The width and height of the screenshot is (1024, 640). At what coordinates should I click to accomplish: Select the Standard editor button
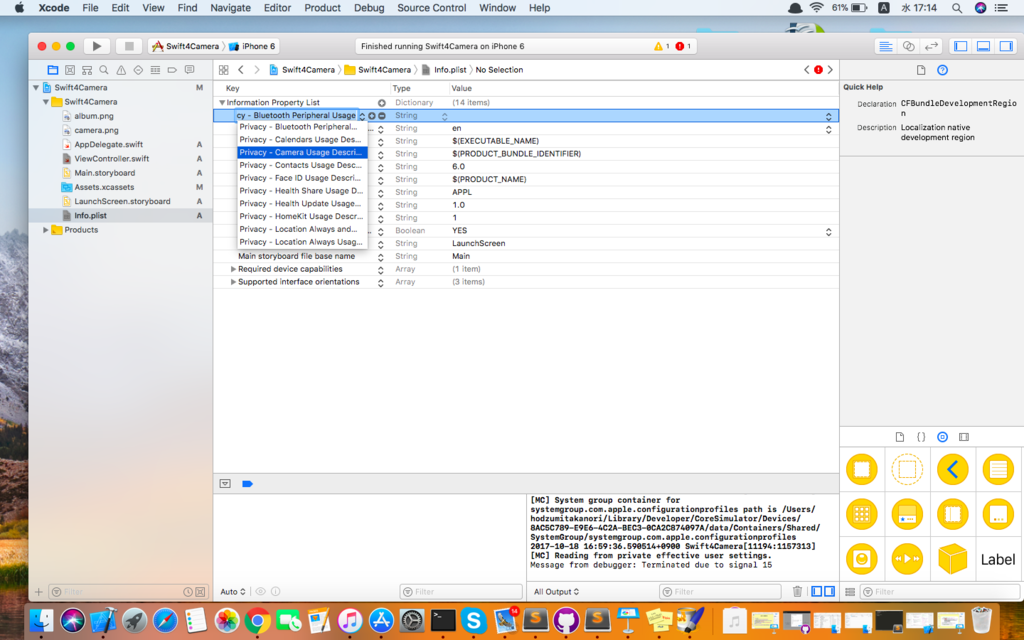[886, 46]
